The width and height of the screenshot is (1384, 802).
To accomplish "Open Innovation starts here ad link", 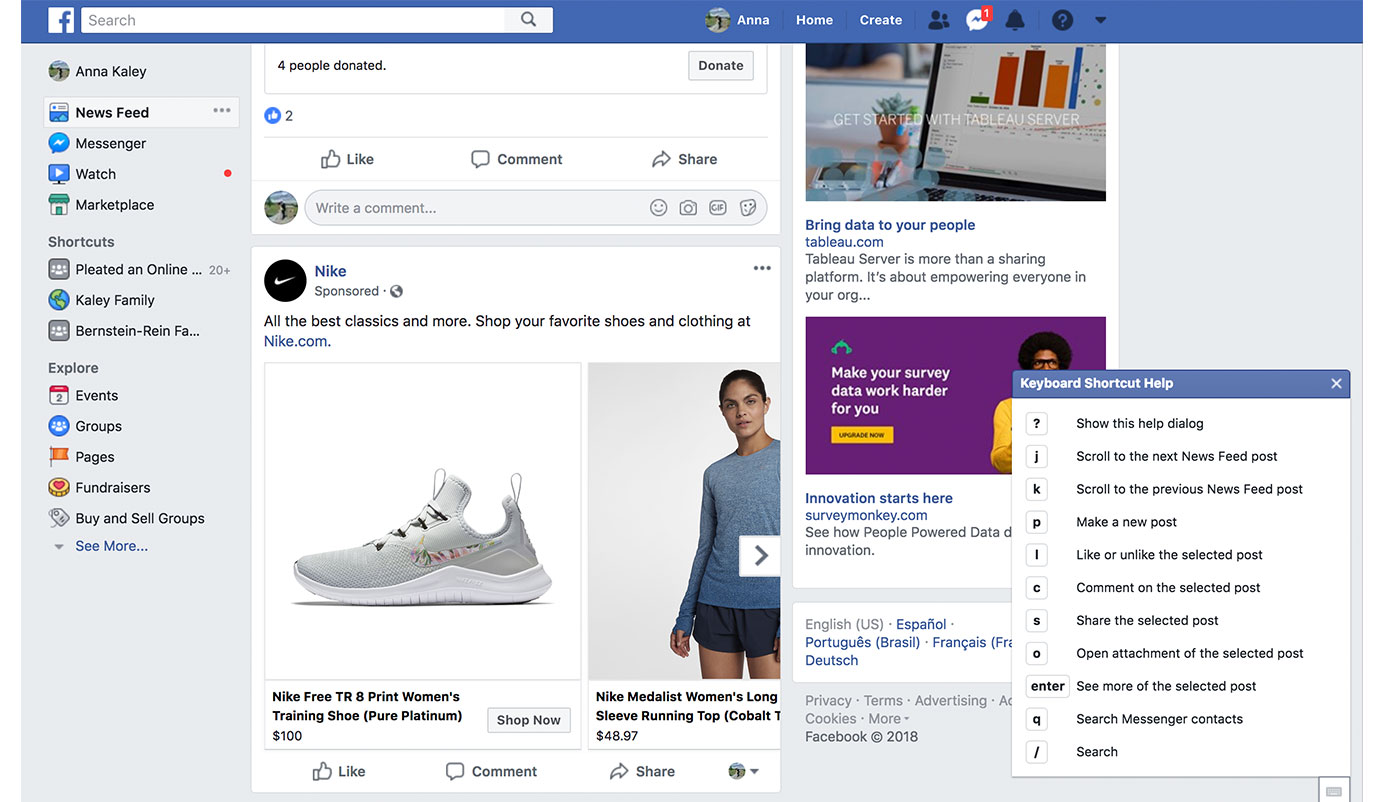I will [x=879, y=498].
